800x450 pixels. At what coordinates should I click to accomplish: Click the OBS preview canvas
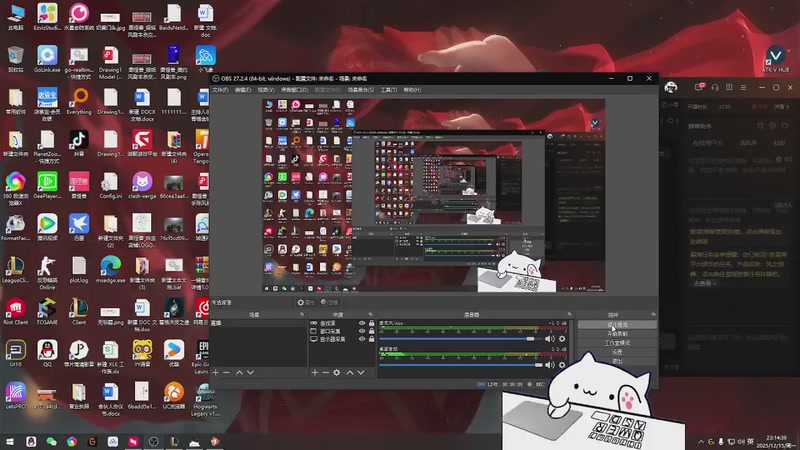pyautogui.click(x=434, y=195)
